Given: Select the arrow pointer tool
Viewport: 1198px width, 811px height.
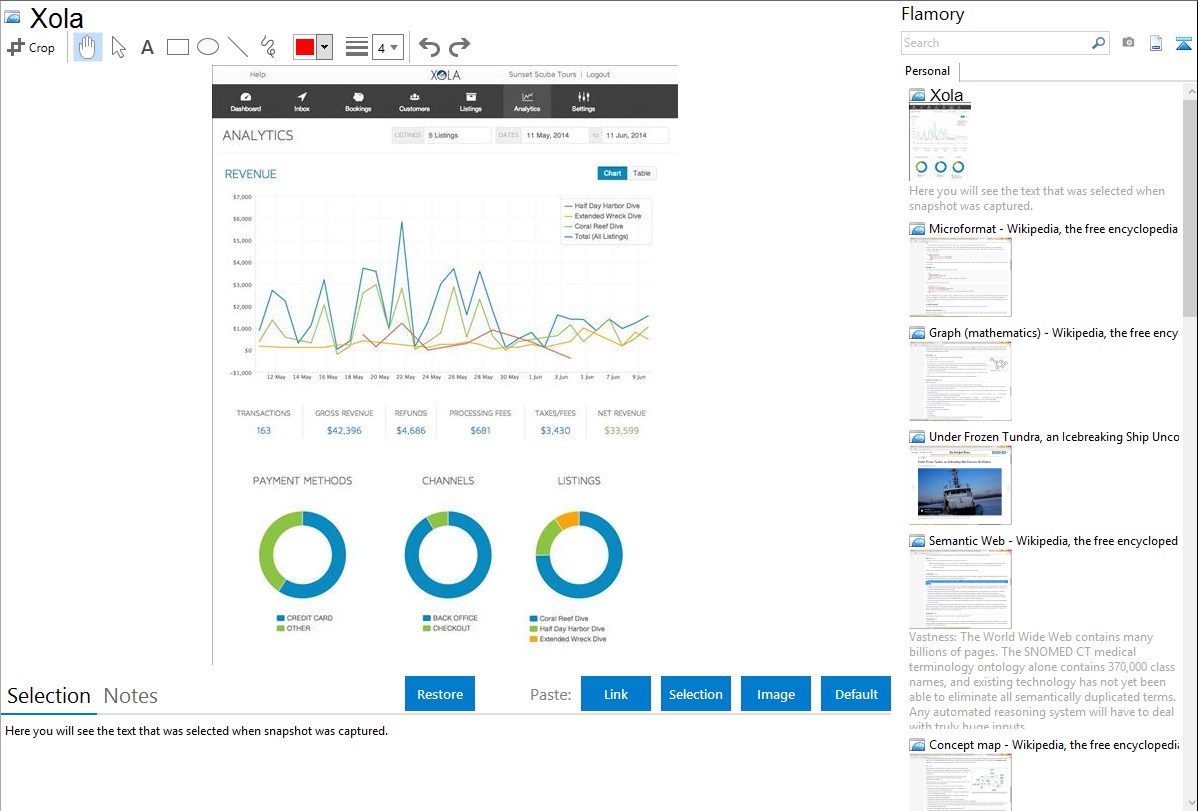Looking at the screenshot, I should pyautogui.click(x=118, y=47).
